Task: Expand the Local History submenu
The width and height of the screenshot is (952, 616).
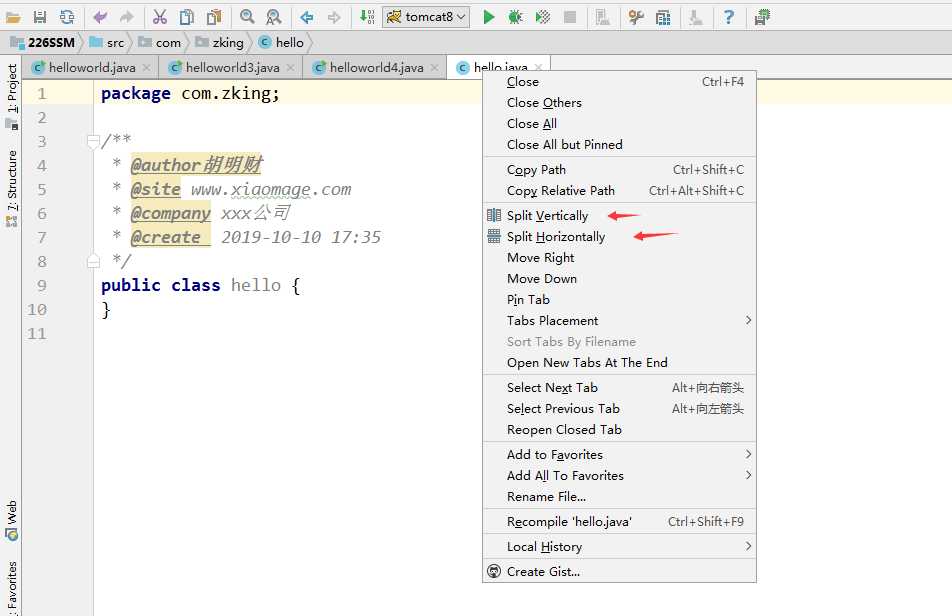Action: click(619, 547)
